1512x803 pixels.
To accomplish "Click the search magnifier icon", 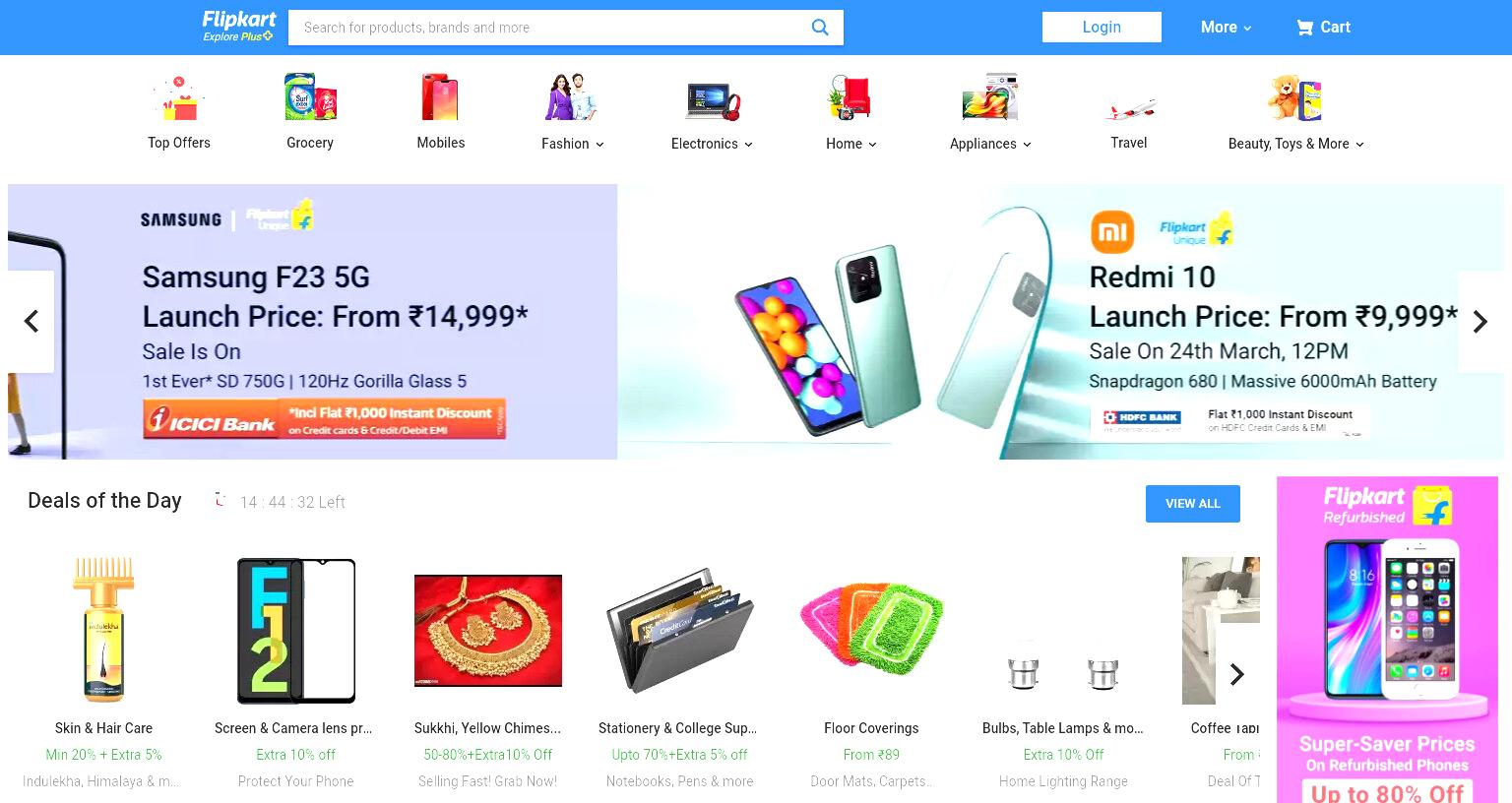I will [x=819, y=28].
